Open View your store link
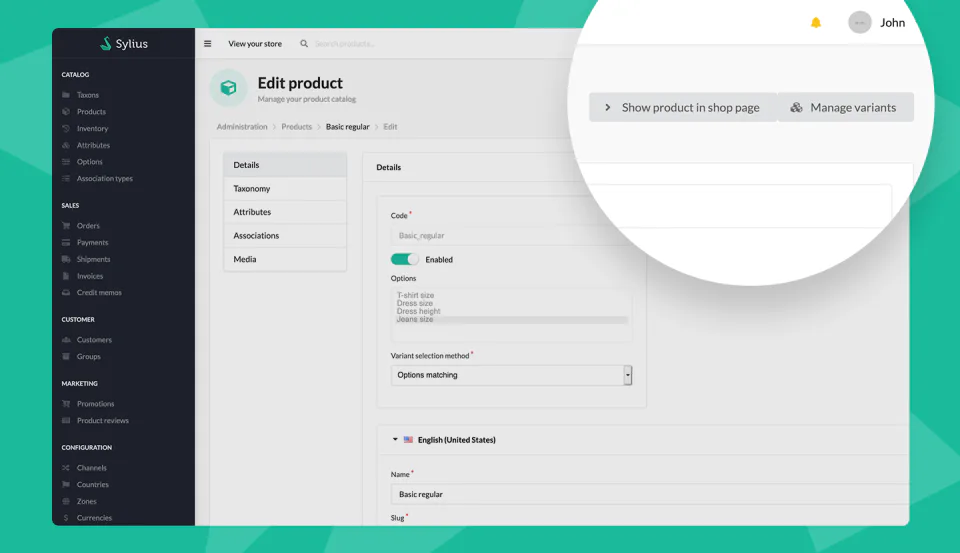Image resolution: width=960 pixels, height=553 pixels. coord(255,43)
